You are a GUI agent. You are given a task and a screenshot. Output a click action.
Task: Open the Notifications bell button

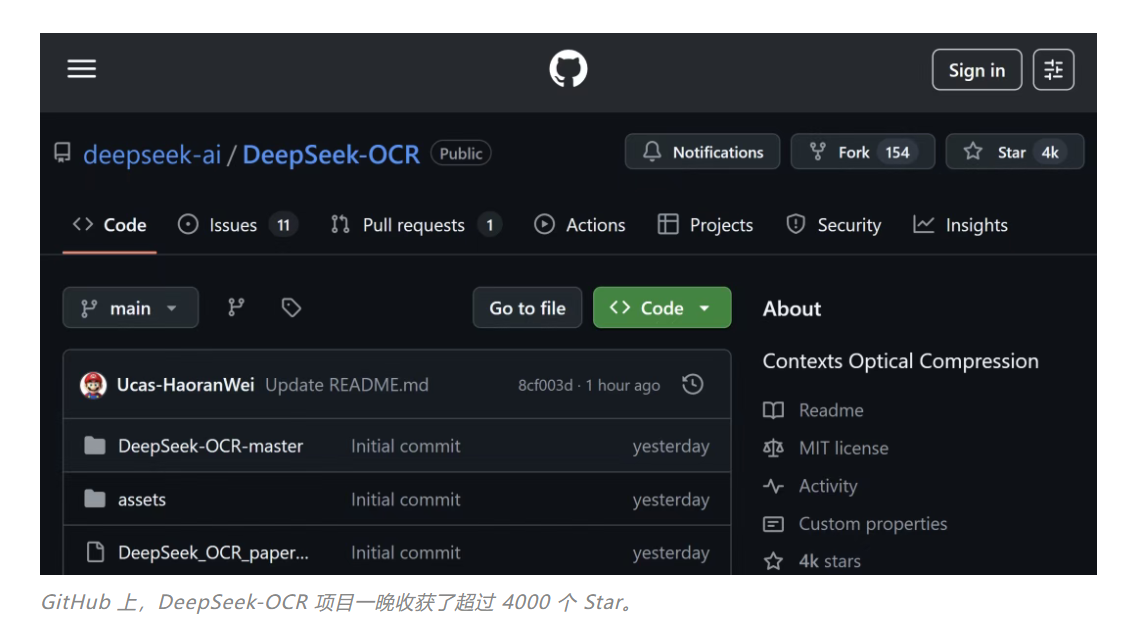702,152
